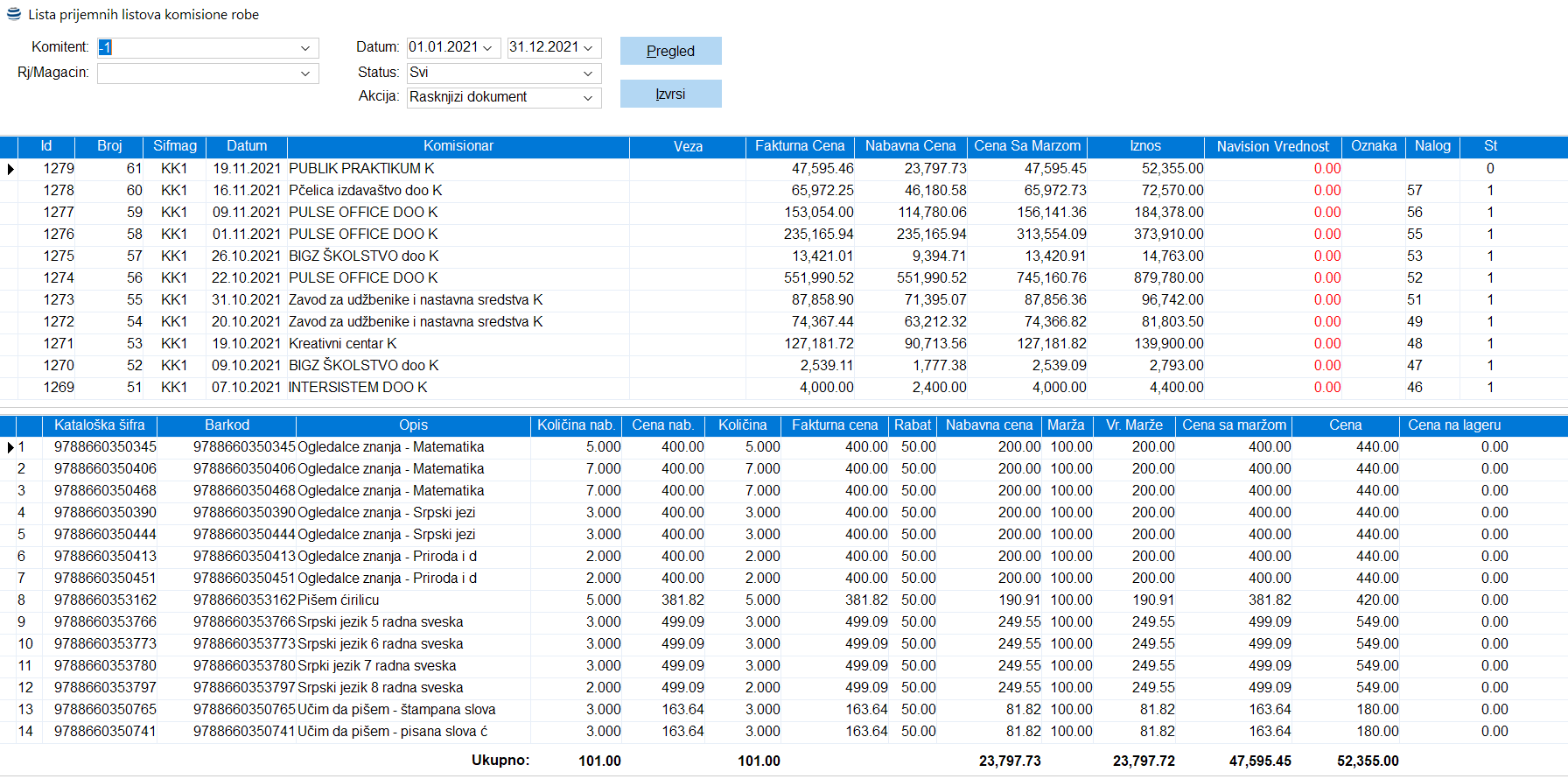Open the end date picker 31.12.2021

pos(588,48)
